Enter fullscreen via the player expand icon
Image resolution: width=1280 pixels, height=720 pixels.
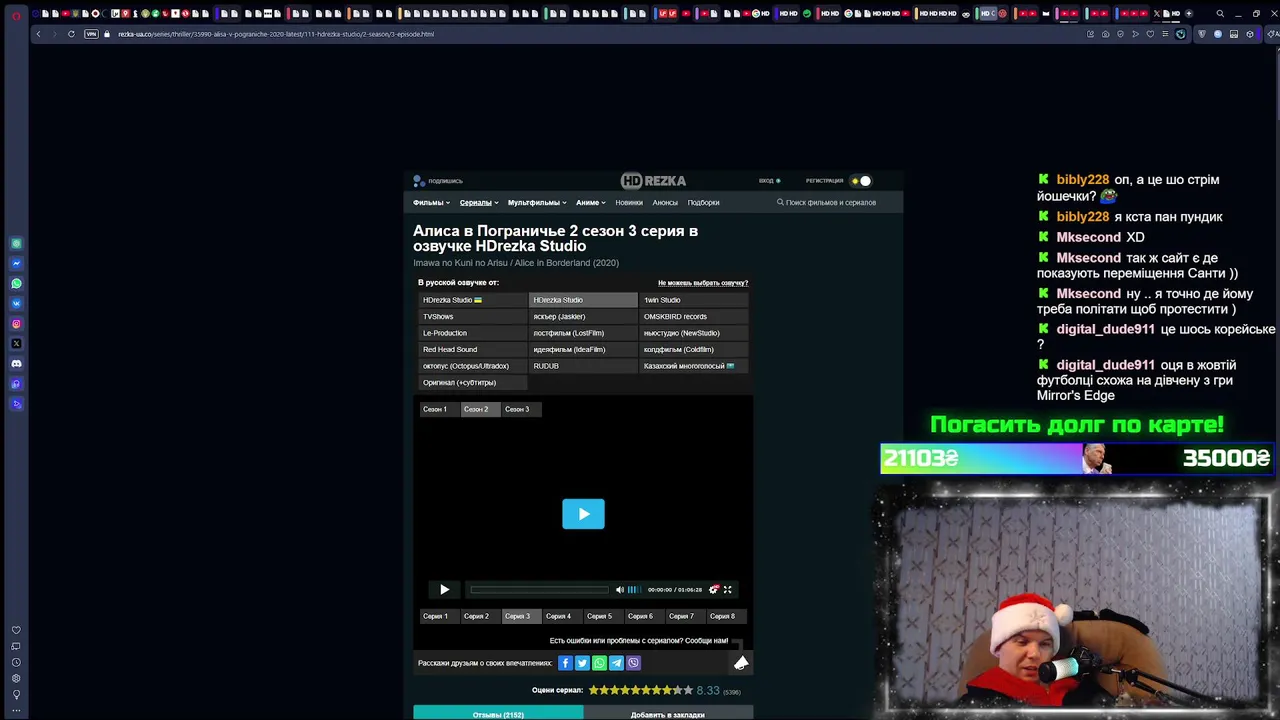coord(728,590)
